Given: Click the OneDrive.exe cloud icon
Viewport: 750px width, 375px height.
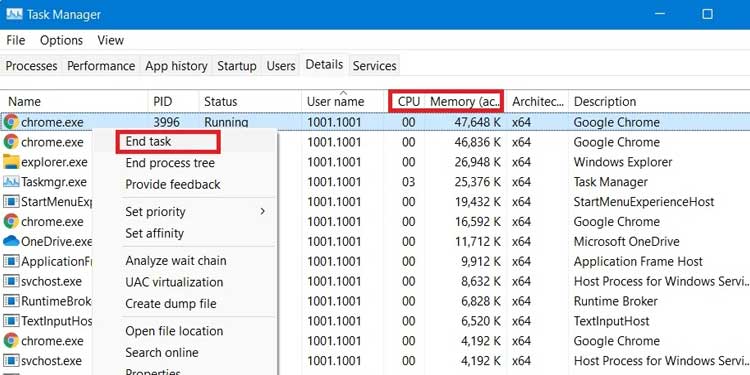Looking at the screenshot, I should click(x=11, y=242).
